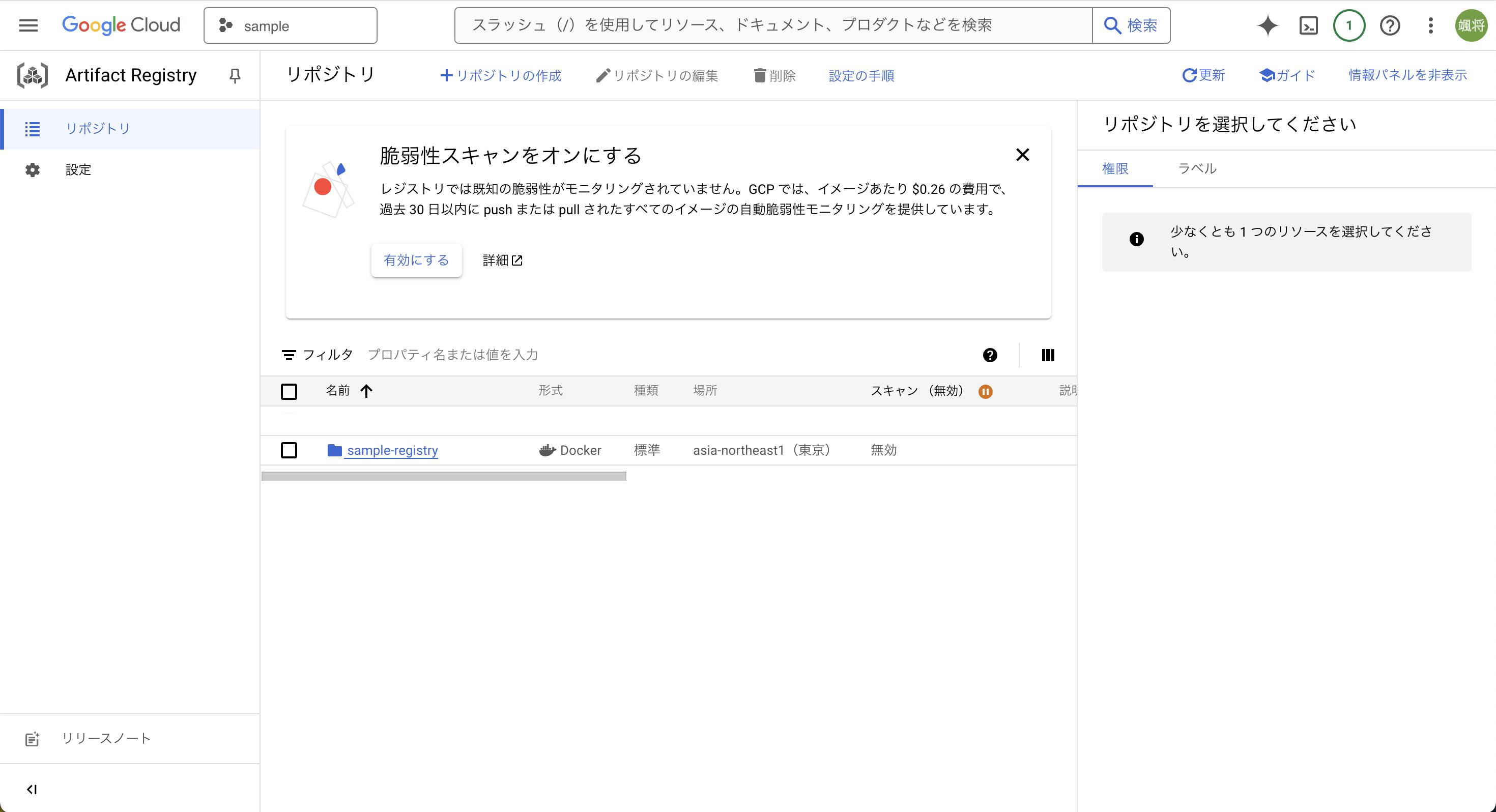The image size is (1496, 812).
Task: Check the sample-registry row checkbox
Action: pos(289,450)
